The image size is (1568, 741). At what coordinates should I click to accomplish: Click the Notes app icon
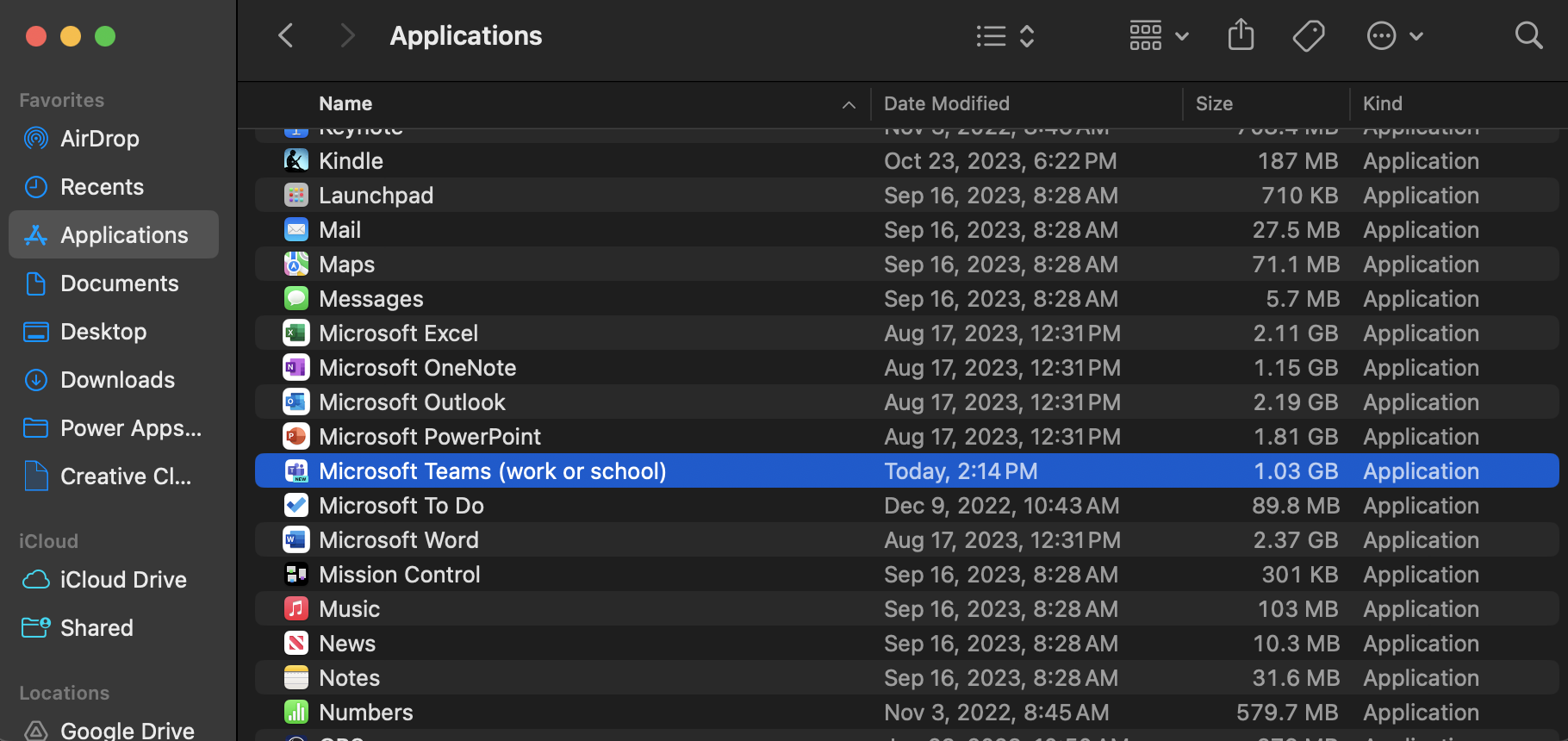296,678
